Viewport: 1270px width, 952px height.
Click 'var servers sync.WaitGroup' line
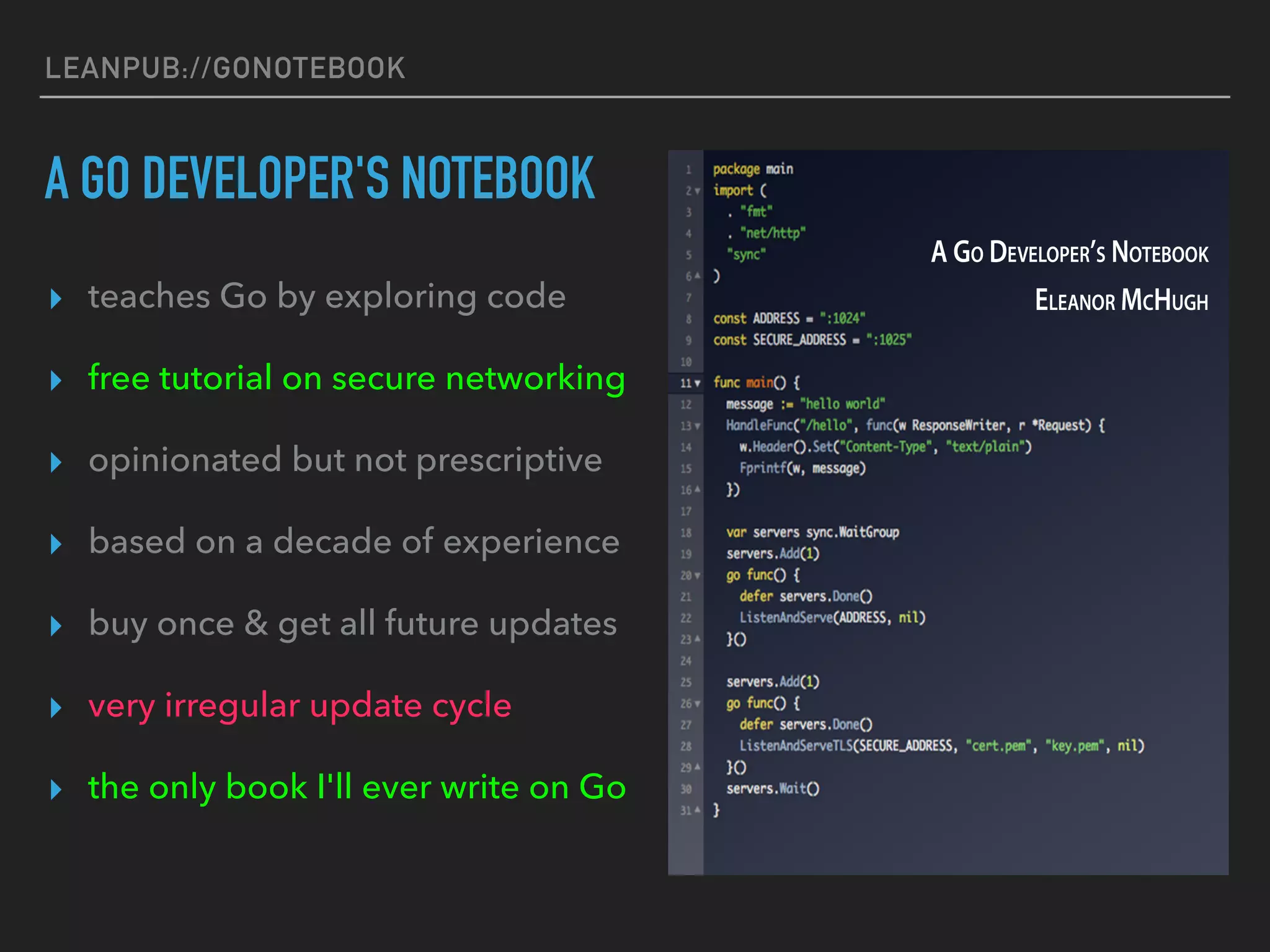812,532
